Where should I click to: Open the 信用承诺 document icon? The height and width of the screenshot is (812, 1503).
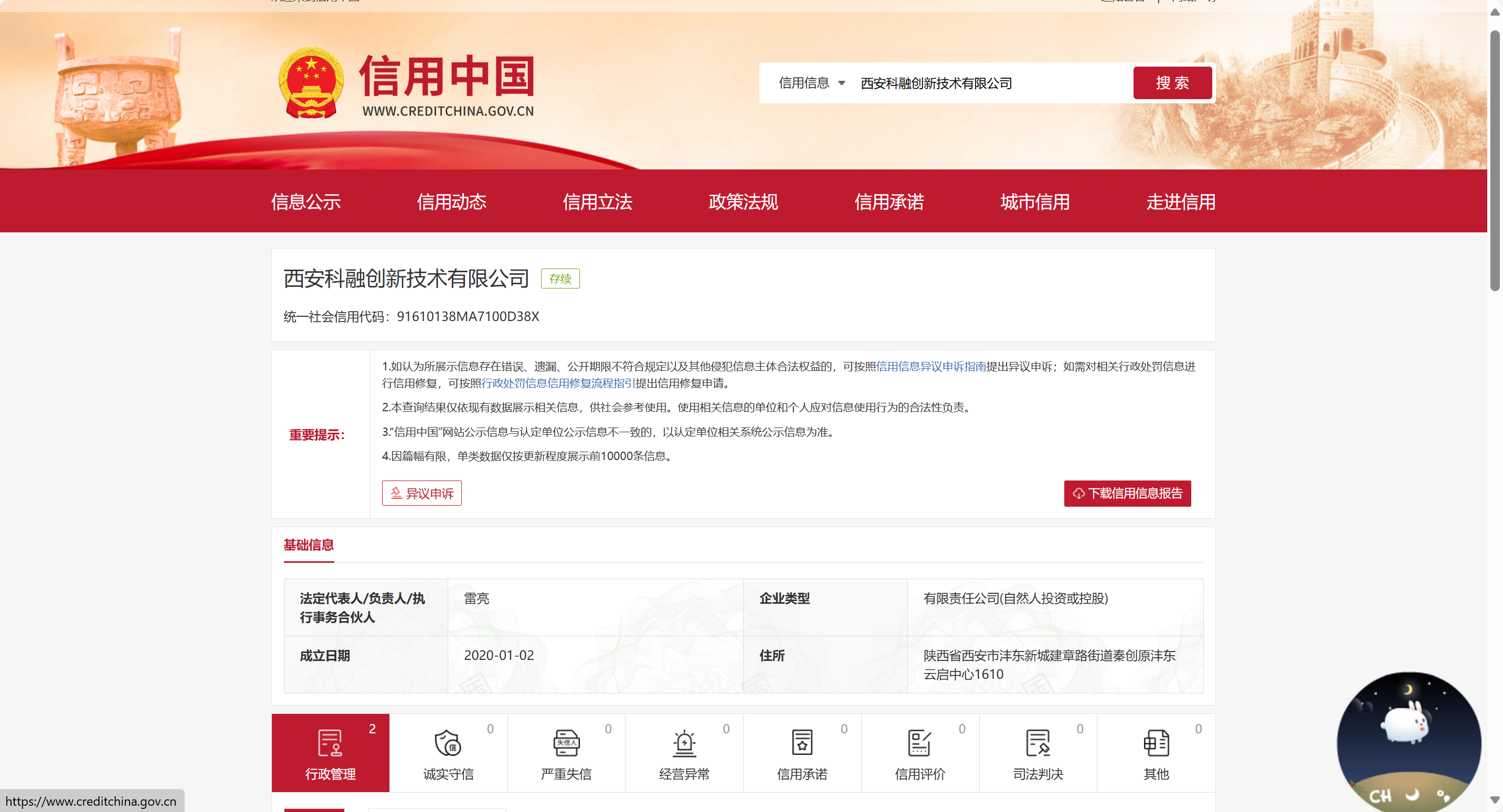802,743
